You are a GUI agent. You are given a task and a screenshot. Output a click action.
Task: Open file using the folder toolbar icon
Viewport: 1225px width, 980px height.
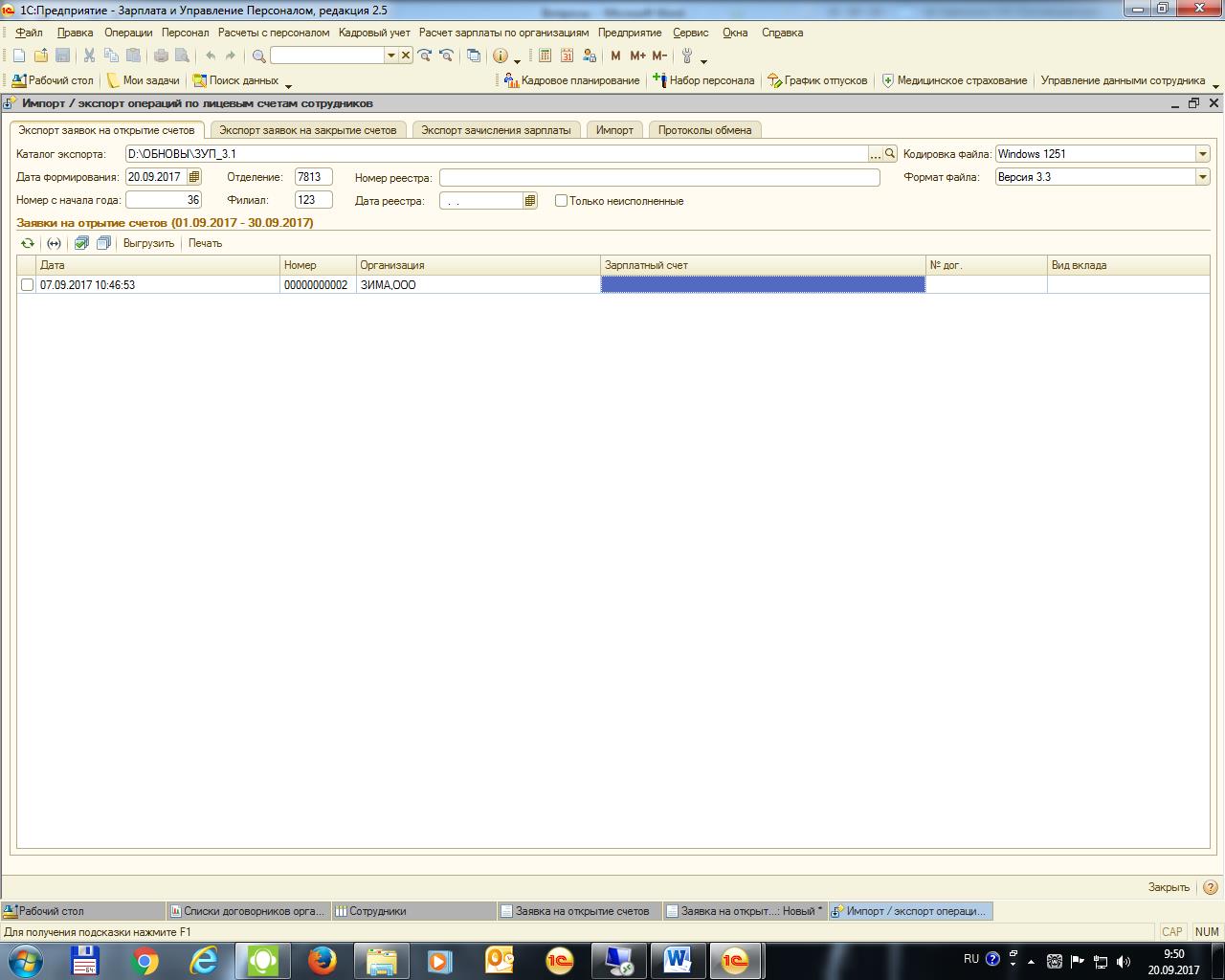41,56
